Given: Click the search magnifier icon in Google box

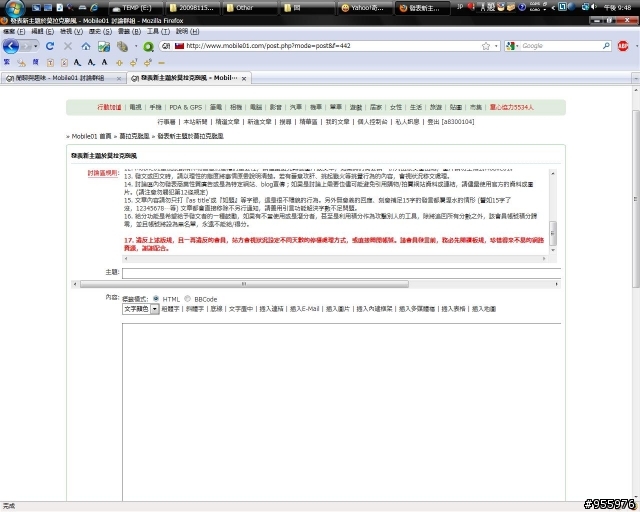Looking at the screenshot, I should pos(606,46).
